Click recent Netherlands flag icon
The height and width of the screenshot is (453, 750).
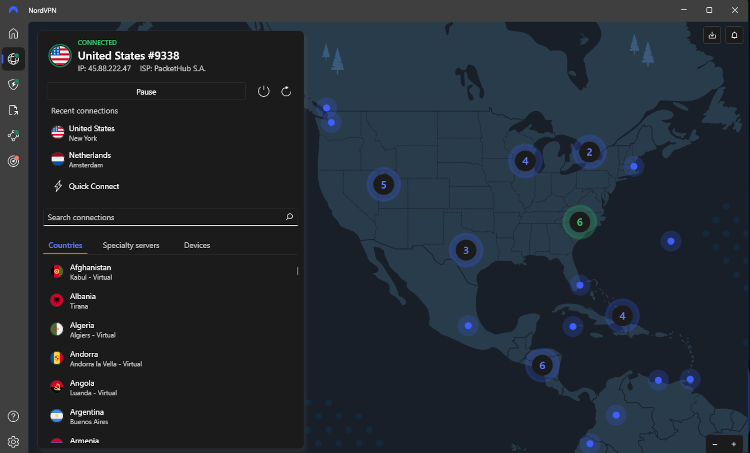pyautogui.click(x=58, y=159)
